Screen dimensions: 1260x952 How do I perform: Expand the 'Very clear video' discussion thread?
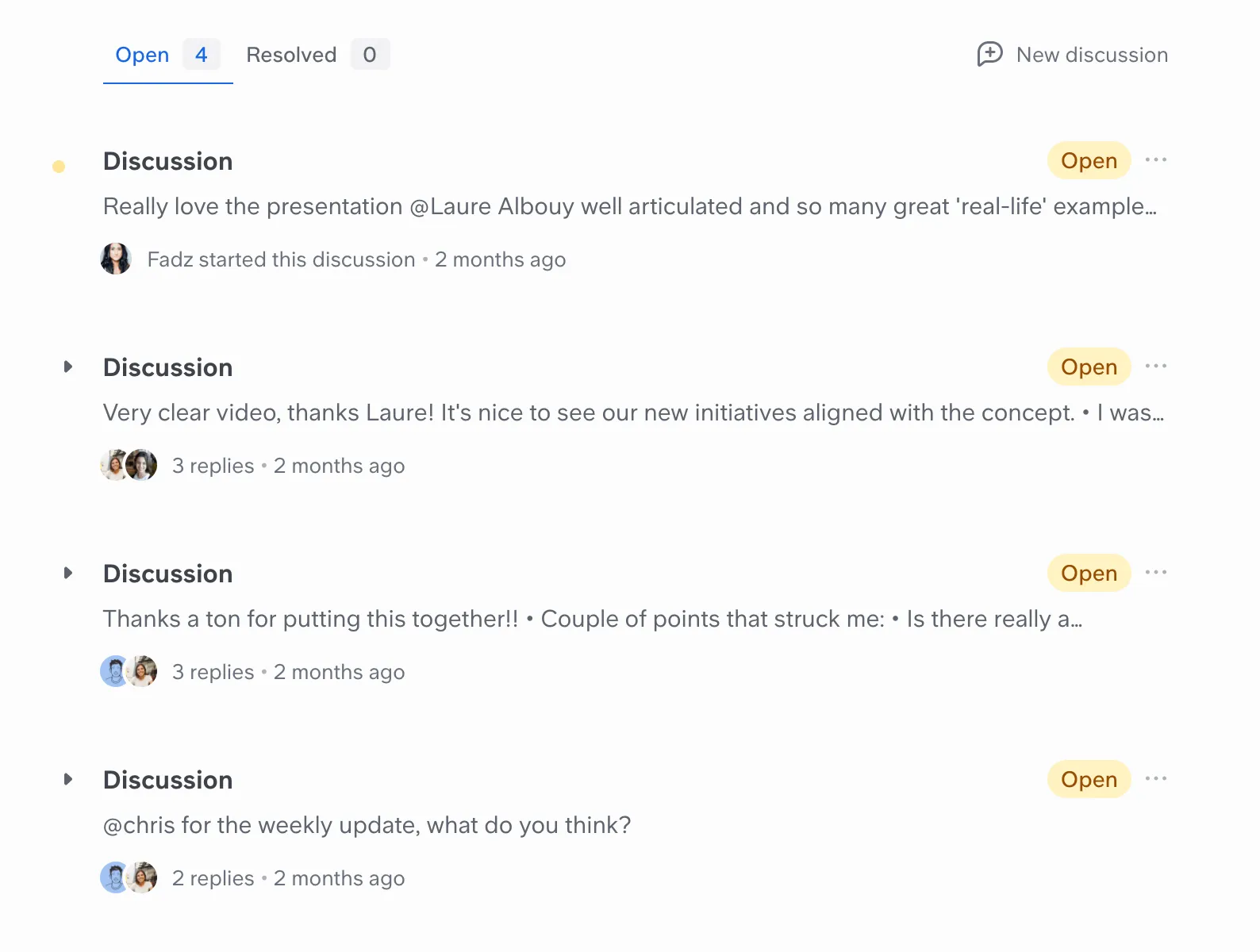click(68, 367)
